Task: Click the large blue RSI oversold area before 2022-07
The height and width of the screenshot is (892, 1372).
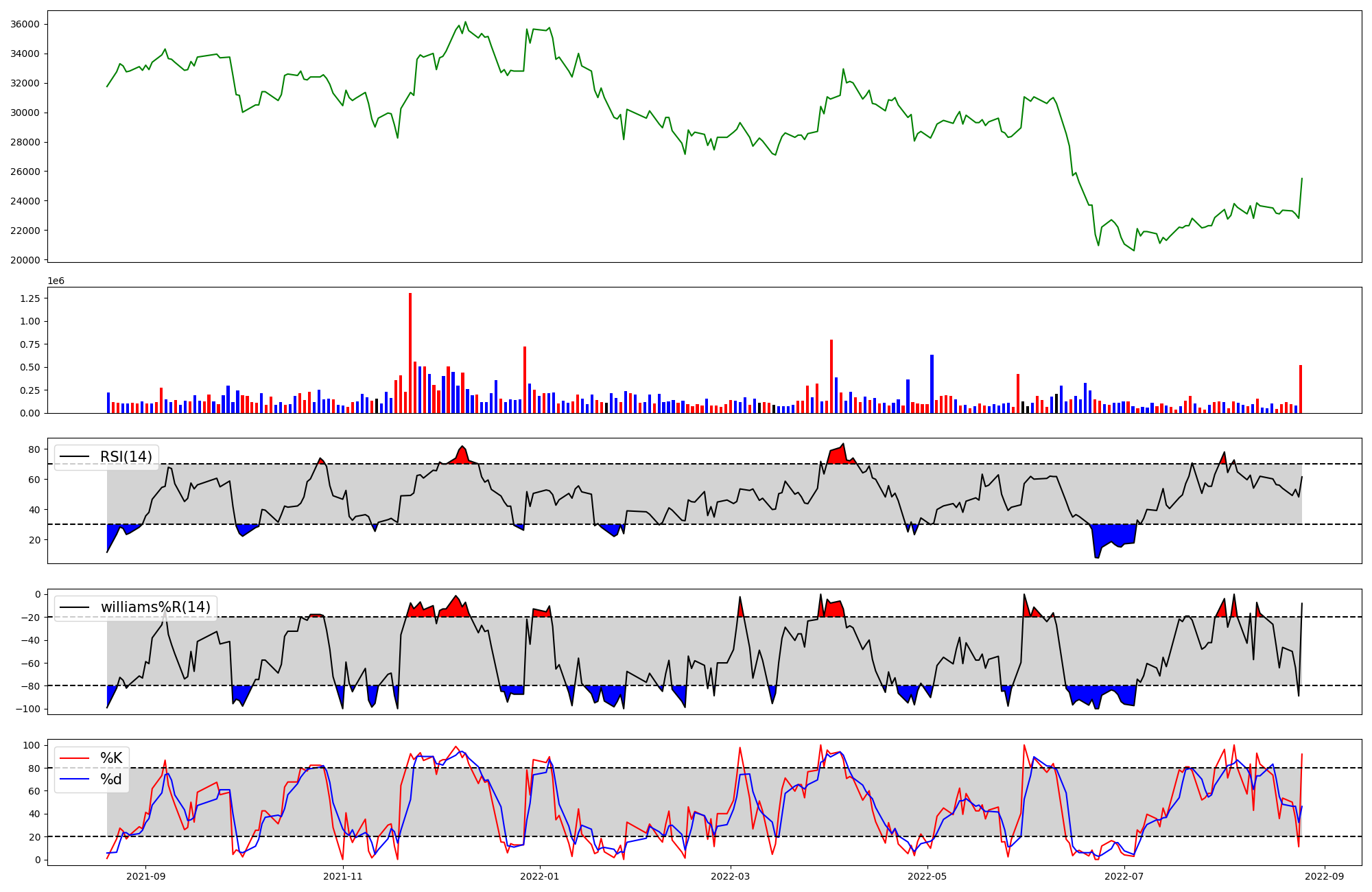Action: click(x=1115, y=535)
